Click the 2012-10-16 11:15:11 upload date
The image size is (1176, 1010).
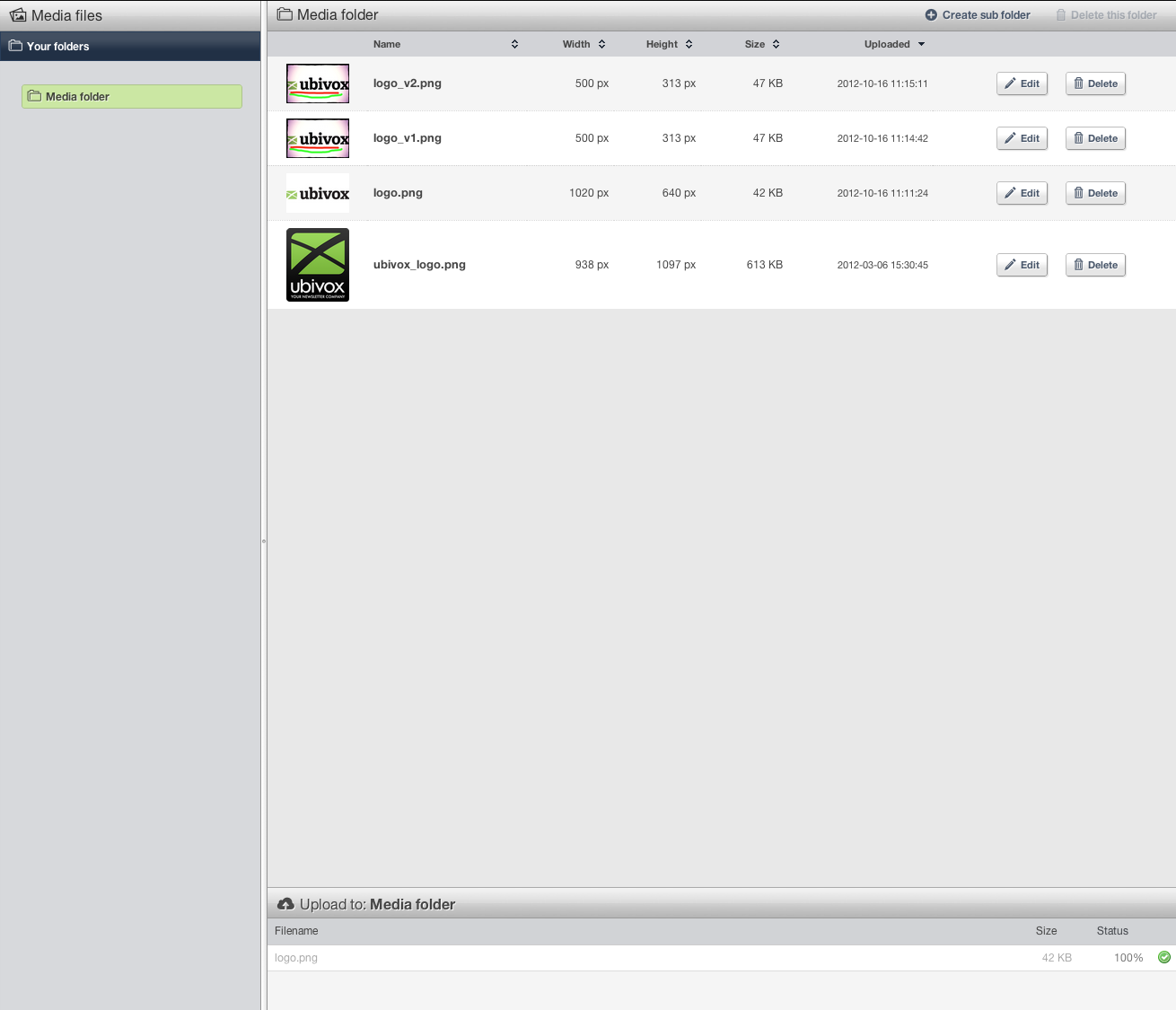pos(882,83)
